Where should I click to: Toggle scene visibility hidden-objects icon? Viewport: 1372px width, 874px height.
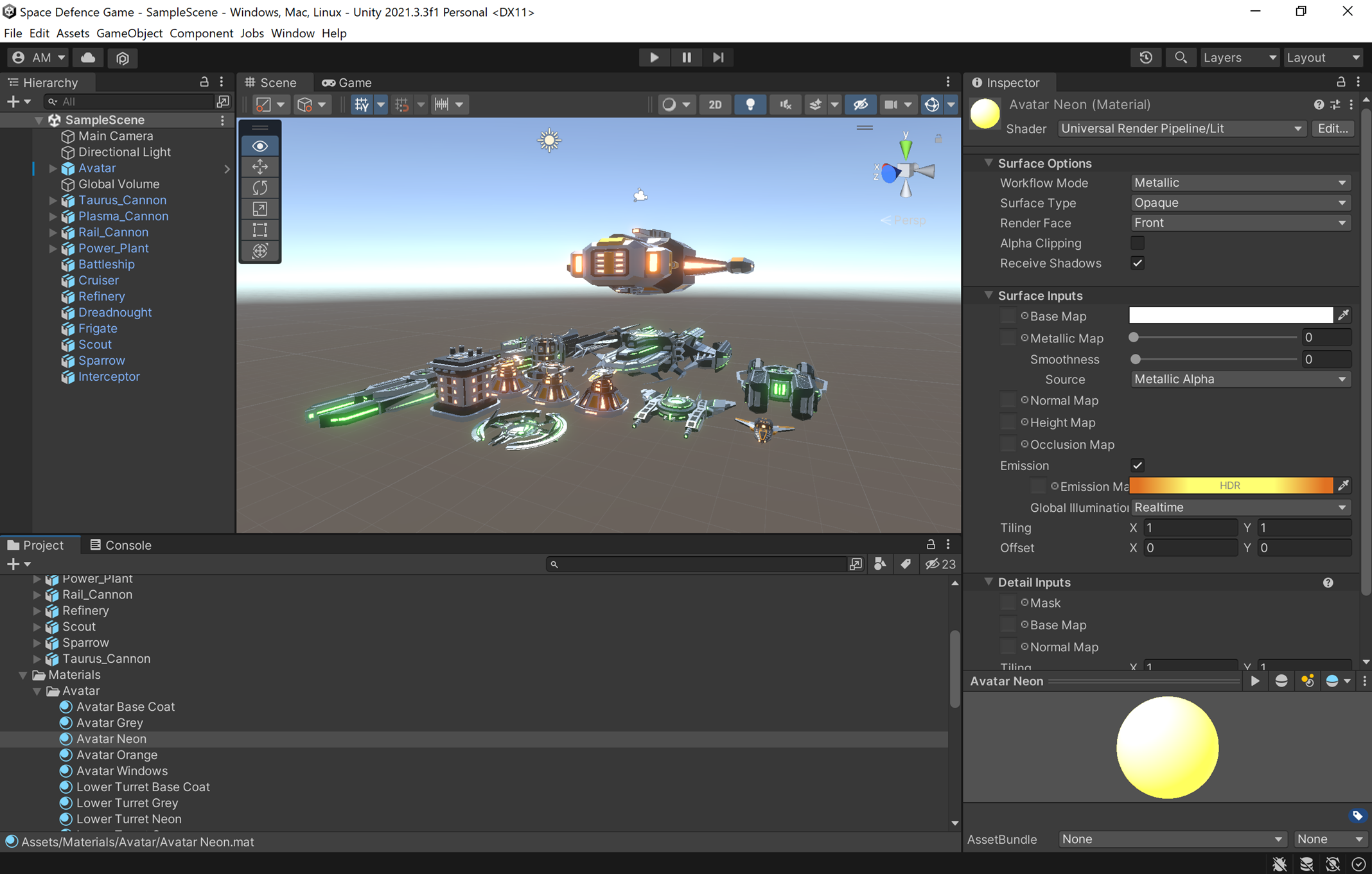(860, 104)
